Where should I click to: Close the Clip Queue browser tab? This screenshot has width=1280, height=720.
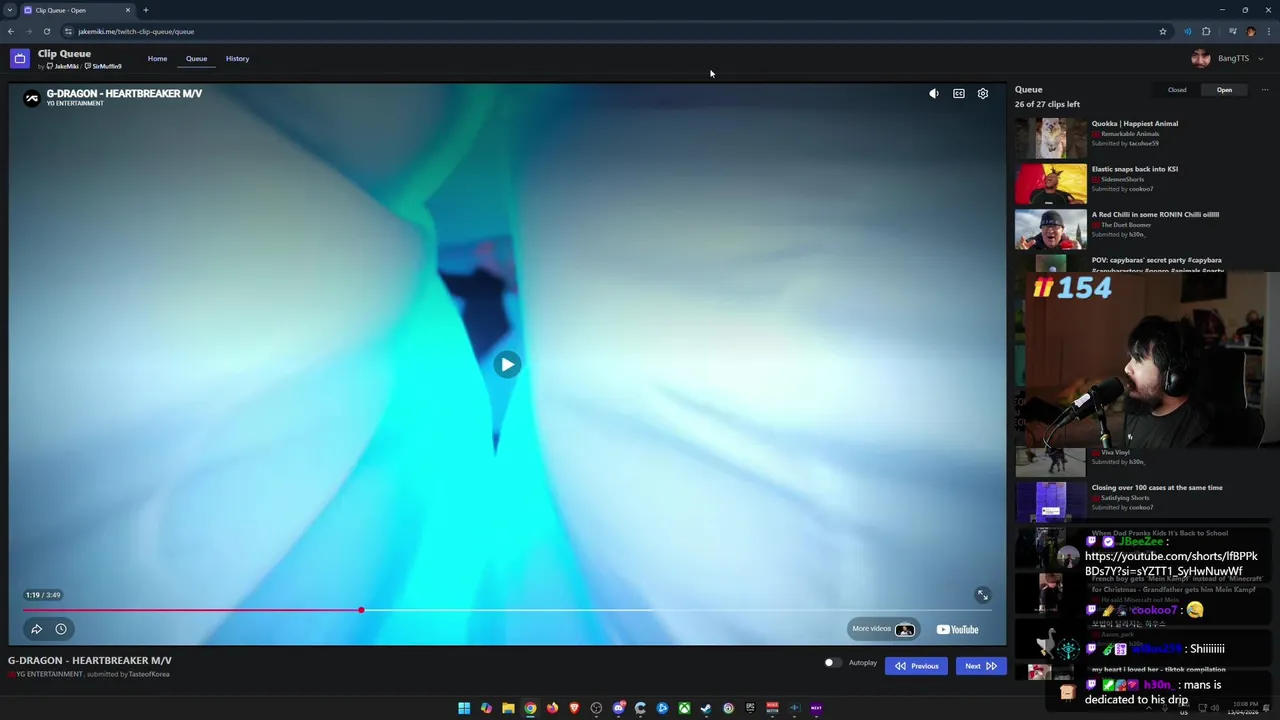click(x=127, y=10)
